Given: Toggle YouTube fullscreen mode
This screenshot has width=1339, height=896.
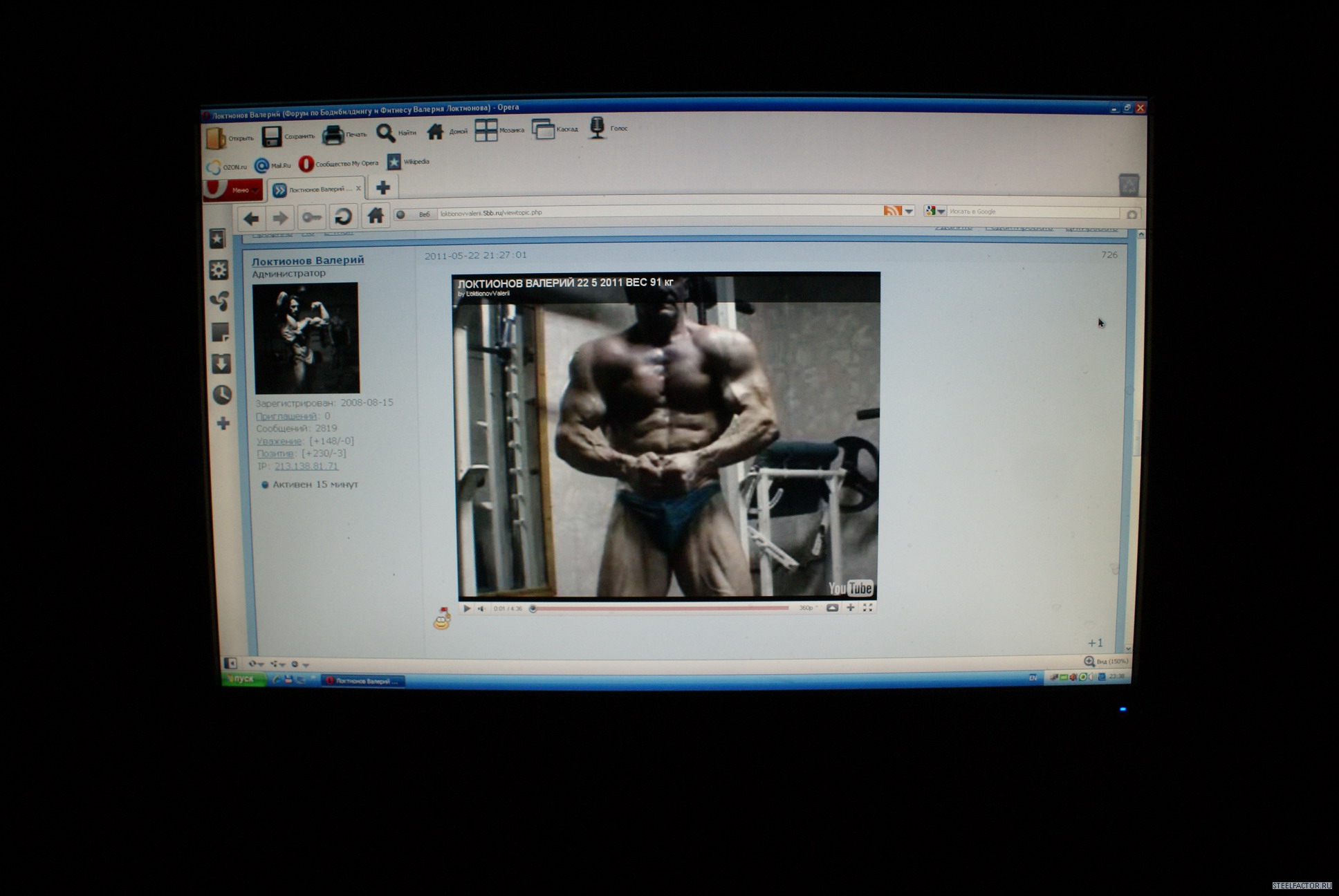Looking at the screenshot, I should (x=867, y=607).
